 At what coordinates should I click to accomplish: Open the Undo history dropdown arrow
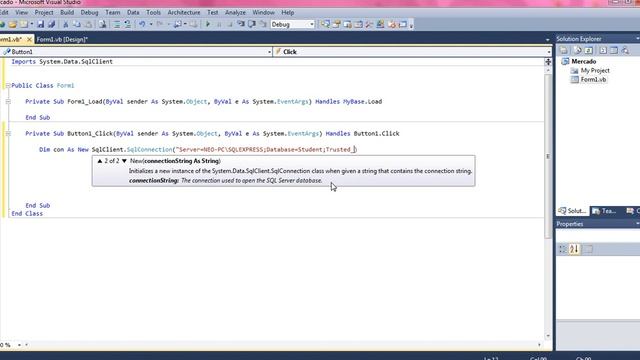151,24
